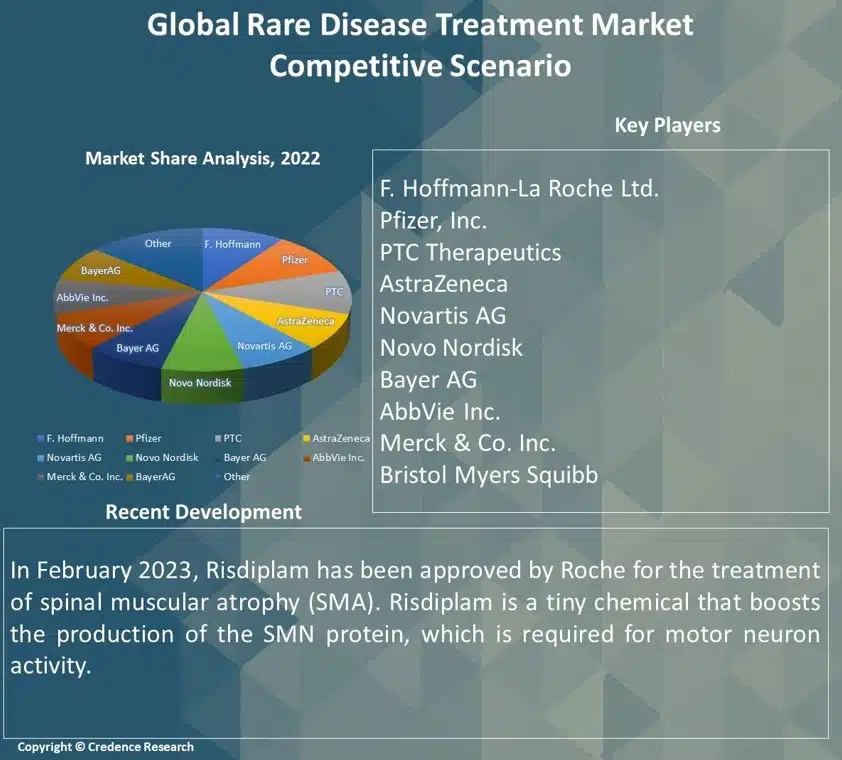Click the 'Market Share Analysis, 2022' chart title
The width and height of the screenshot is (842, 760).
[203, 158]
